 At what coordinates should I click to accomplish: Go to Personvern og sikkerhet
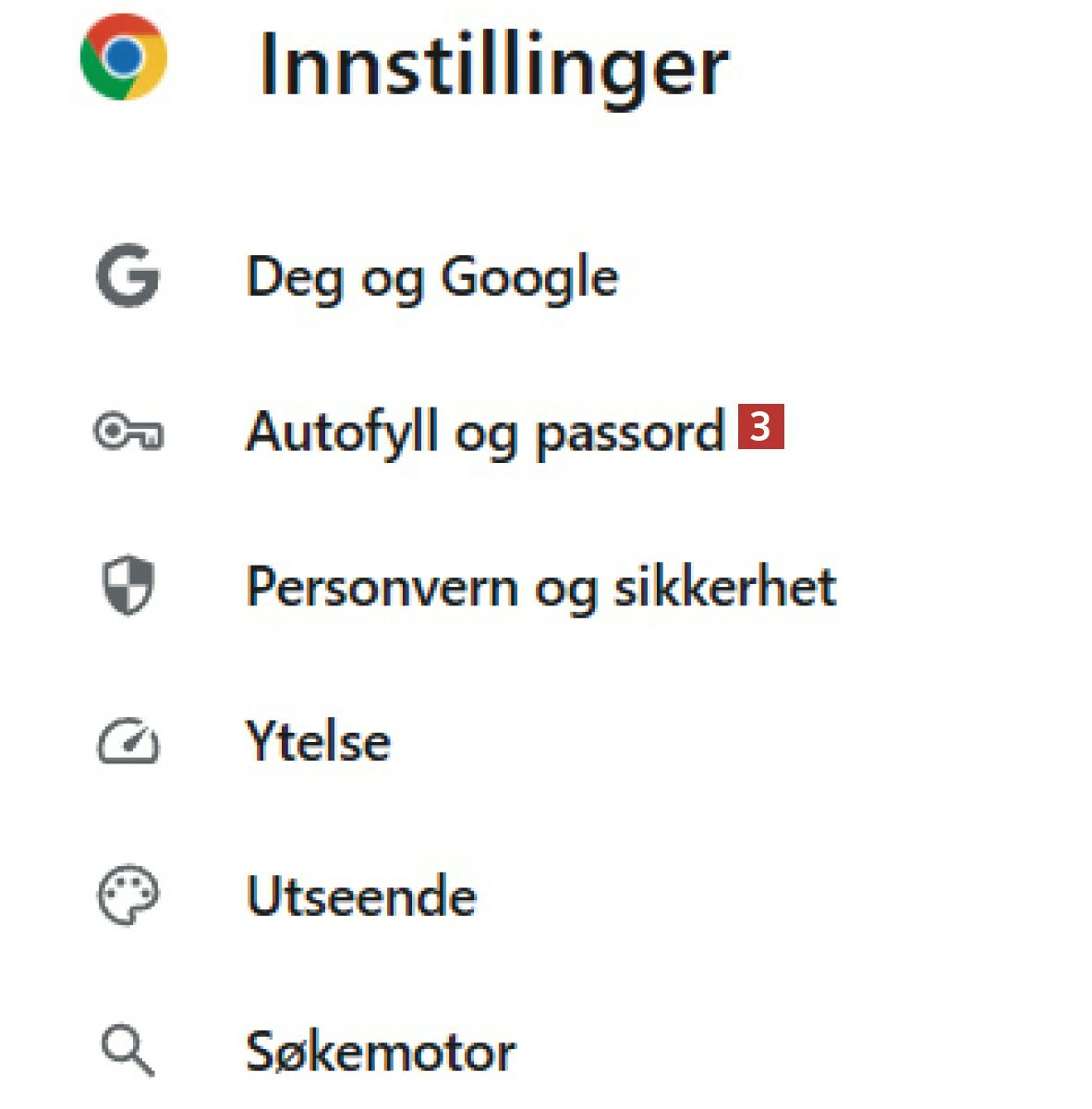click(540, 587)
